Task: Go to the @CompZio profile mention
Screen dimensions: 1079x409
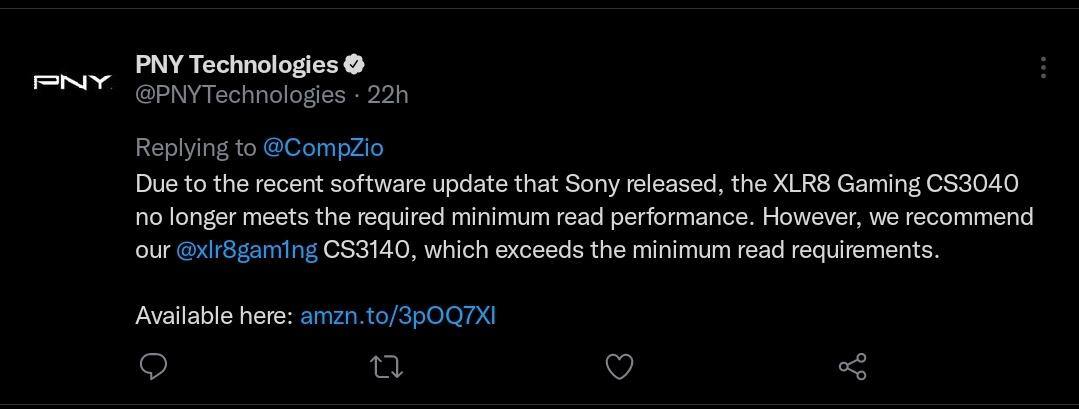Action: point(323,148)
